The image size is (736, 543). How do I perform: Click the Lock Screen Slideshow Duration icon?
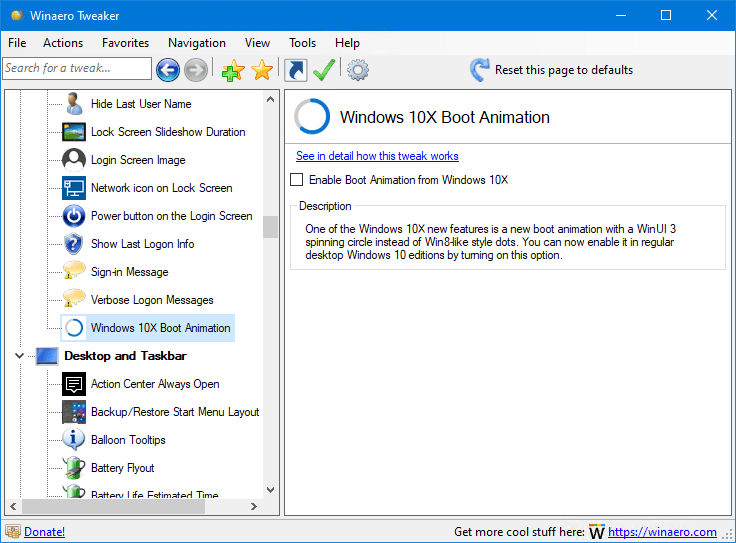click(74, 132)
